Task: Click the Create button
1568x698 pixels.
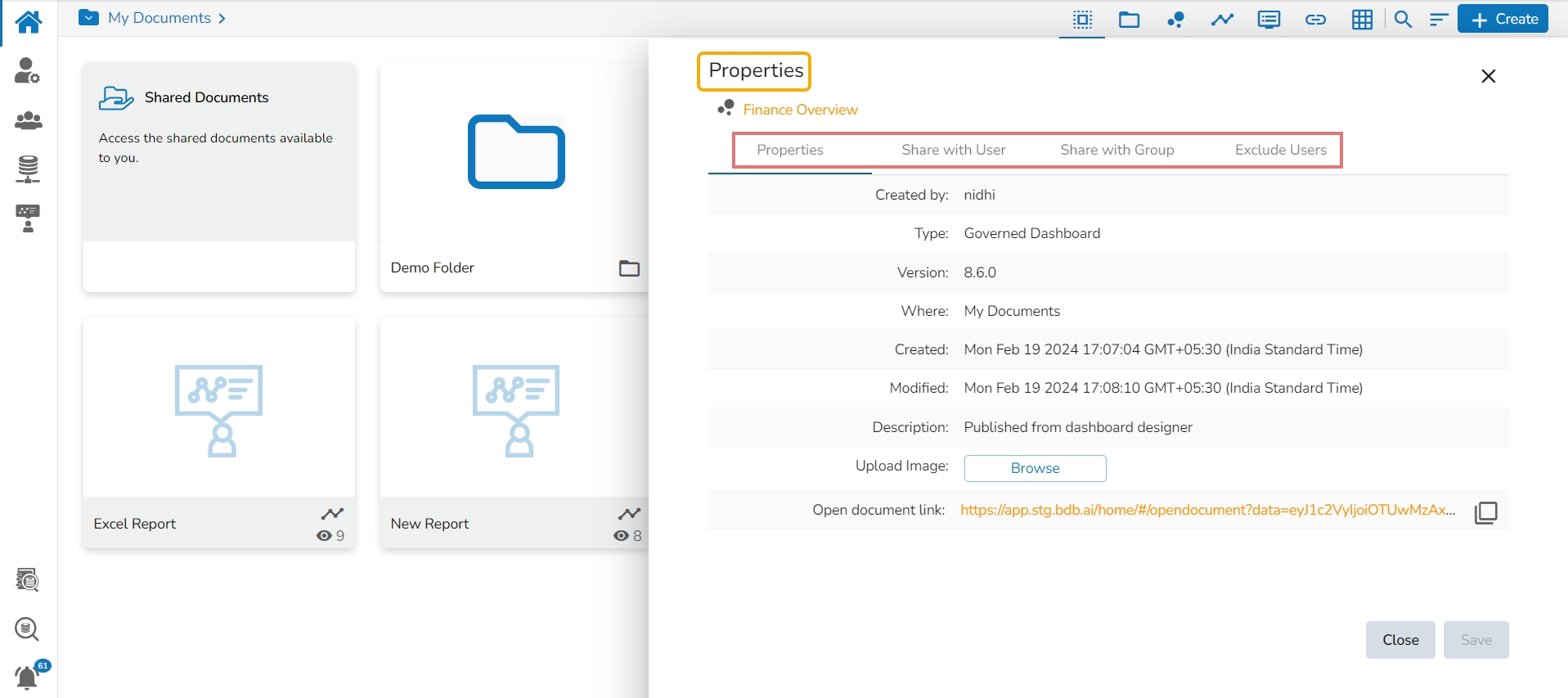Action: tap(1503, 19)
